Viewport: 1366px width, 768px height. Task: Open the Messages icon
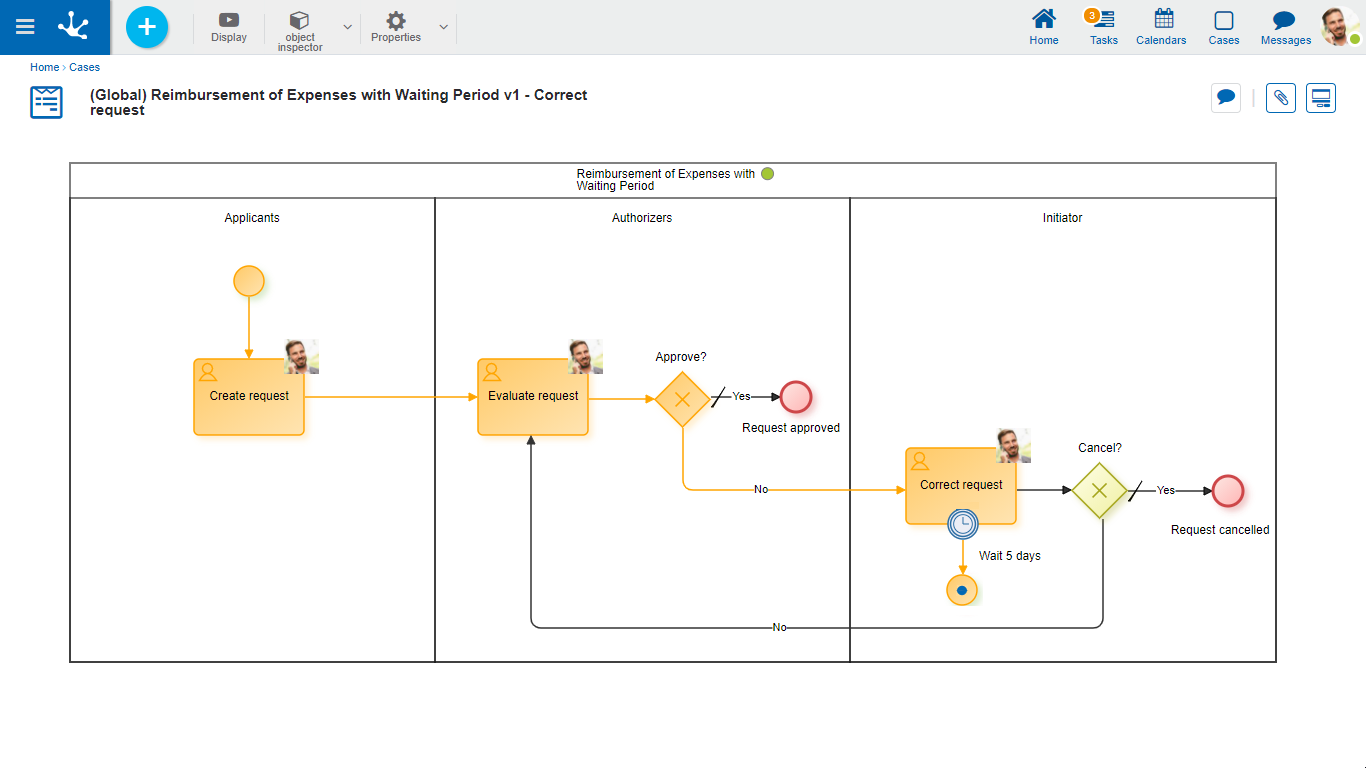(1285, 26)
